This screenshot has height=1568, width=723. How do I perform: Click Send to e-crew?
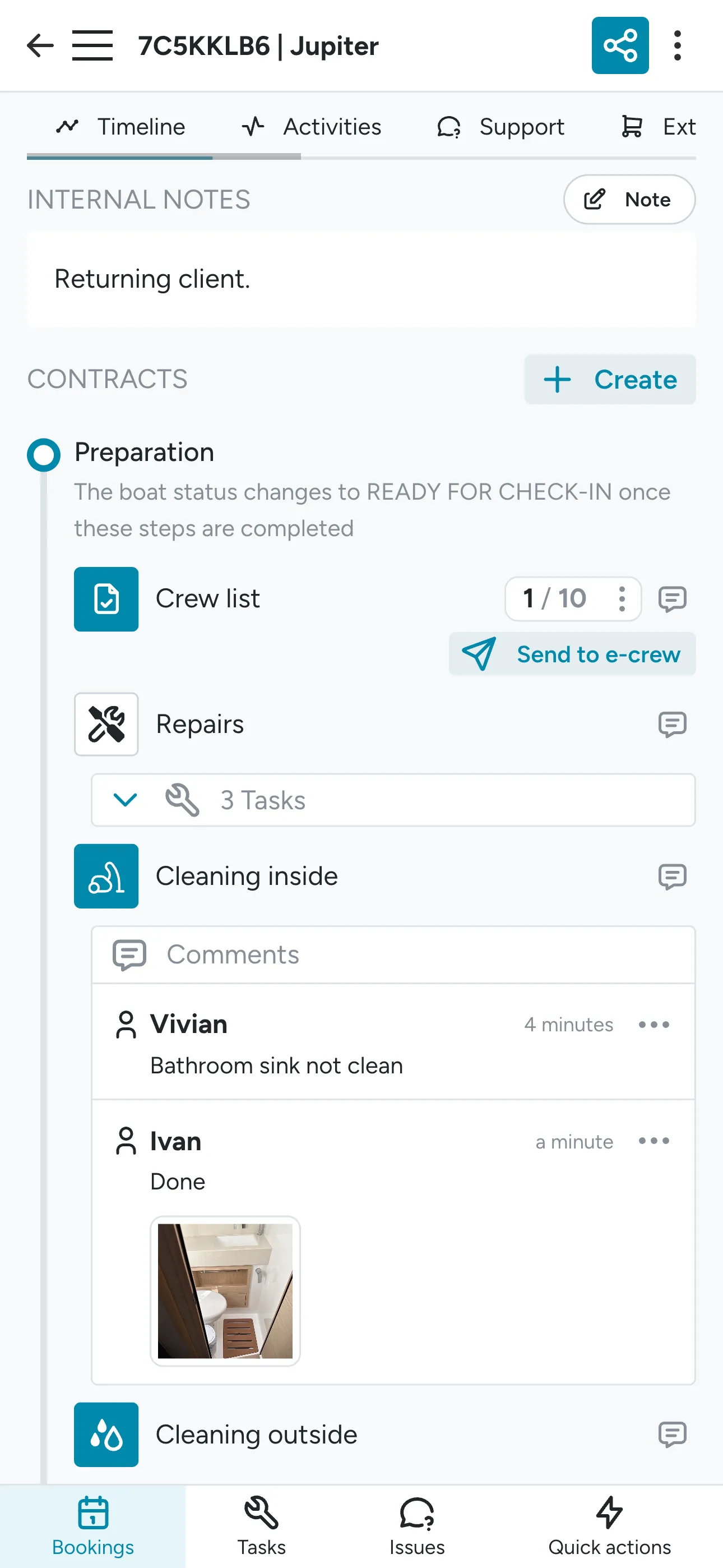click(572, 654)
